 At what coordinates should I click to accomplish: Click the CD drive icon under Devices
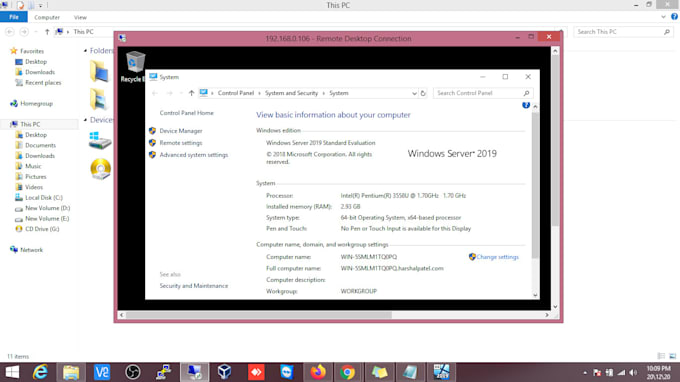point(101,169)
